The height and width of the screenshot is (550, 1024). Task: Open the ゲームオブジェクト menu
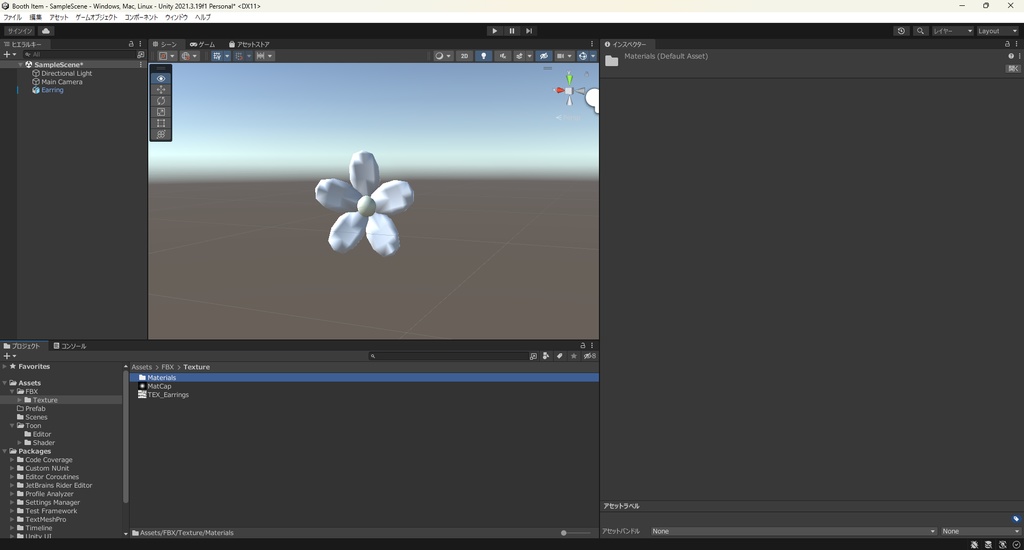[97, 18]
